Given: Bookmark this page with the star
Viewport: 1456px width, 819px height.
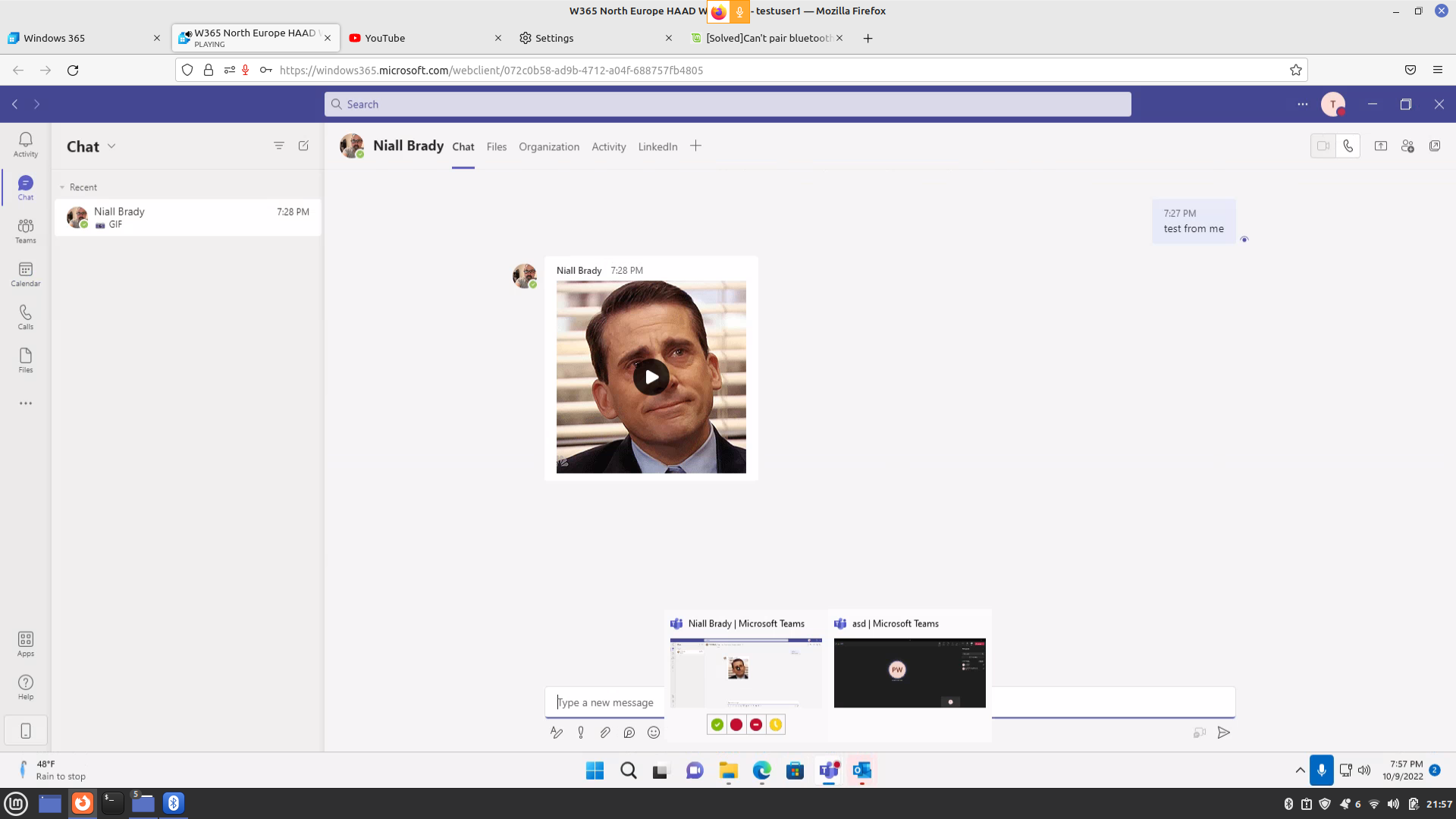Looking at the screenshot, I should pos(1296,70).
